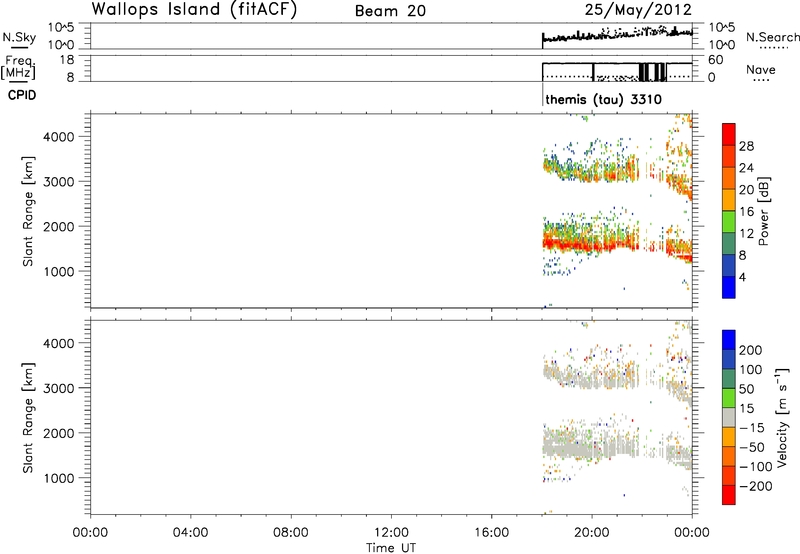Click the 'Freq. [MHz]' axis label

pos(18,67)
